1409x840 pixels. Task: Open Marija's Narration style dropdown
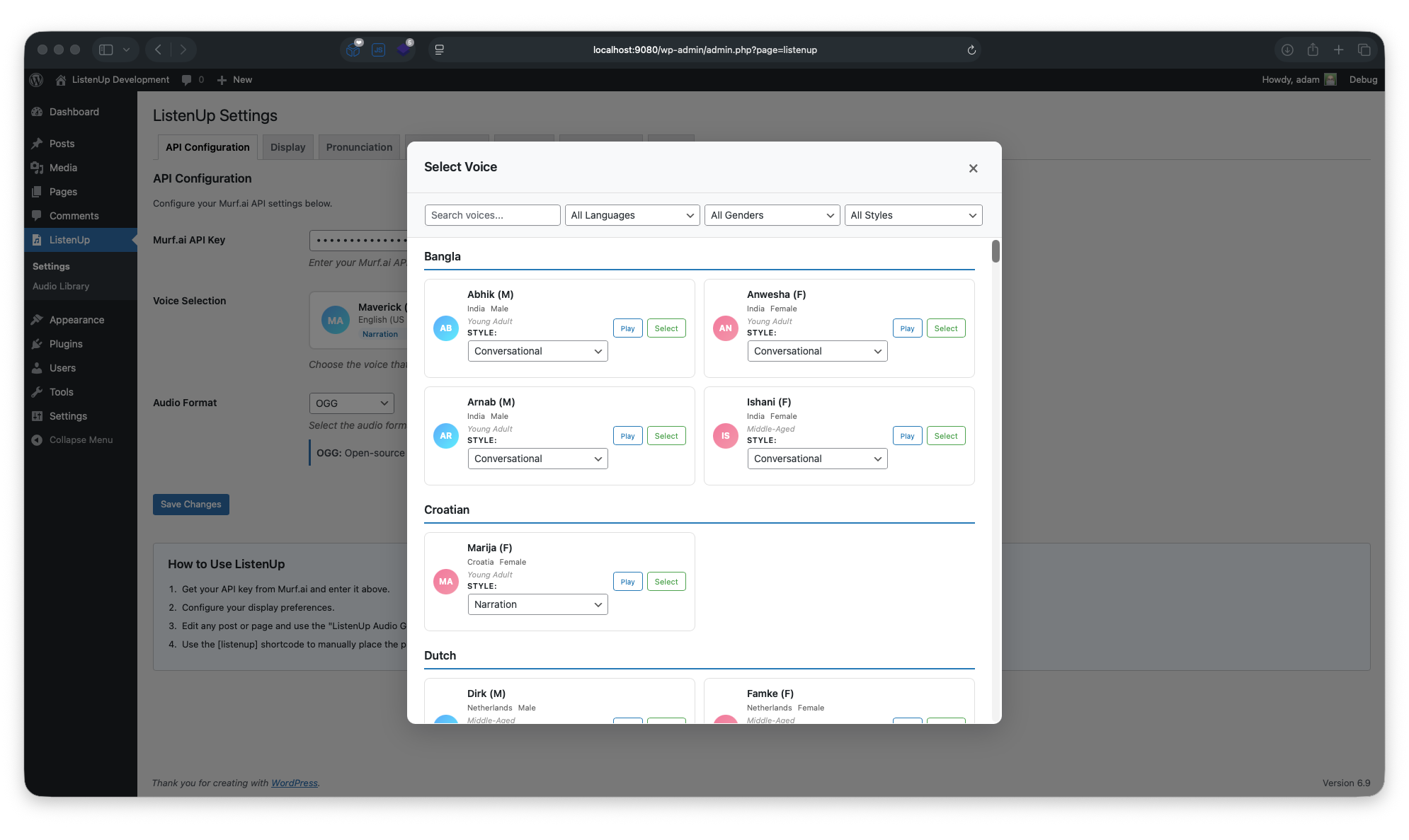(x=537, y=604)
